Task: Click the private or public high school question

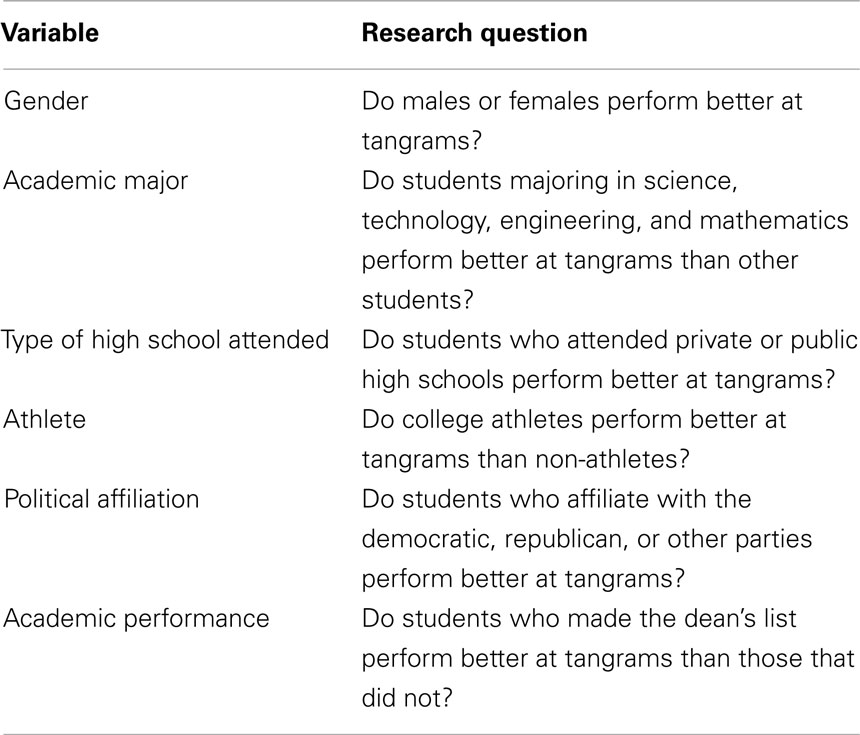Action: [609, 360]
